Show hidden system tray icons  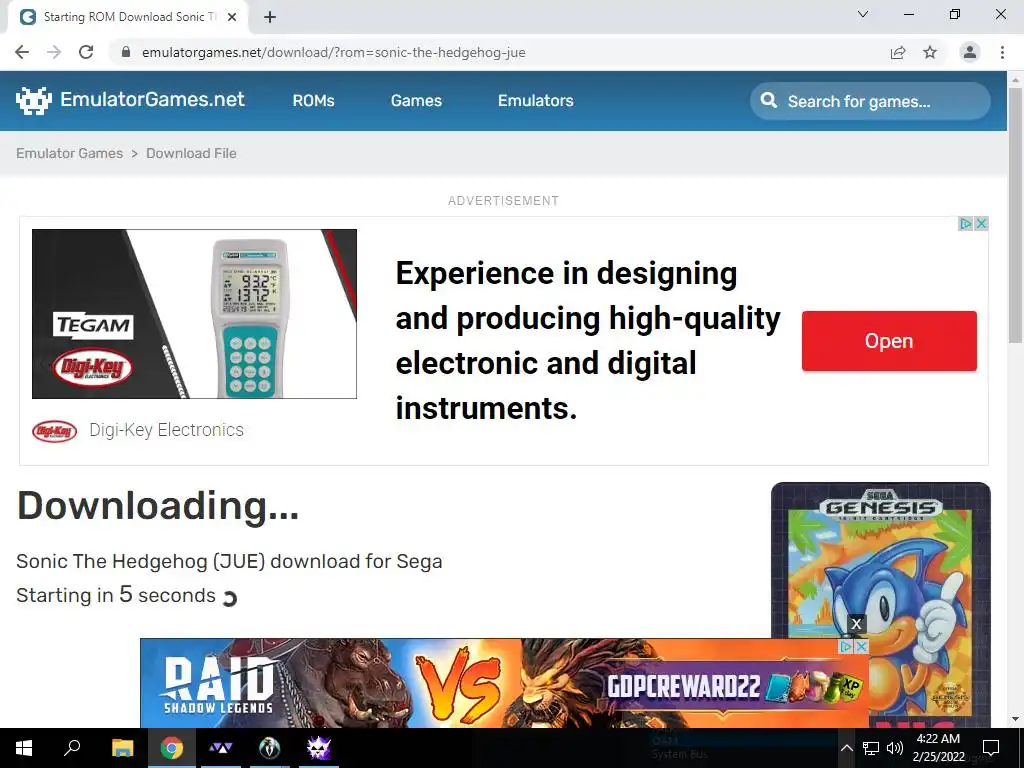[x=846, y=748]
